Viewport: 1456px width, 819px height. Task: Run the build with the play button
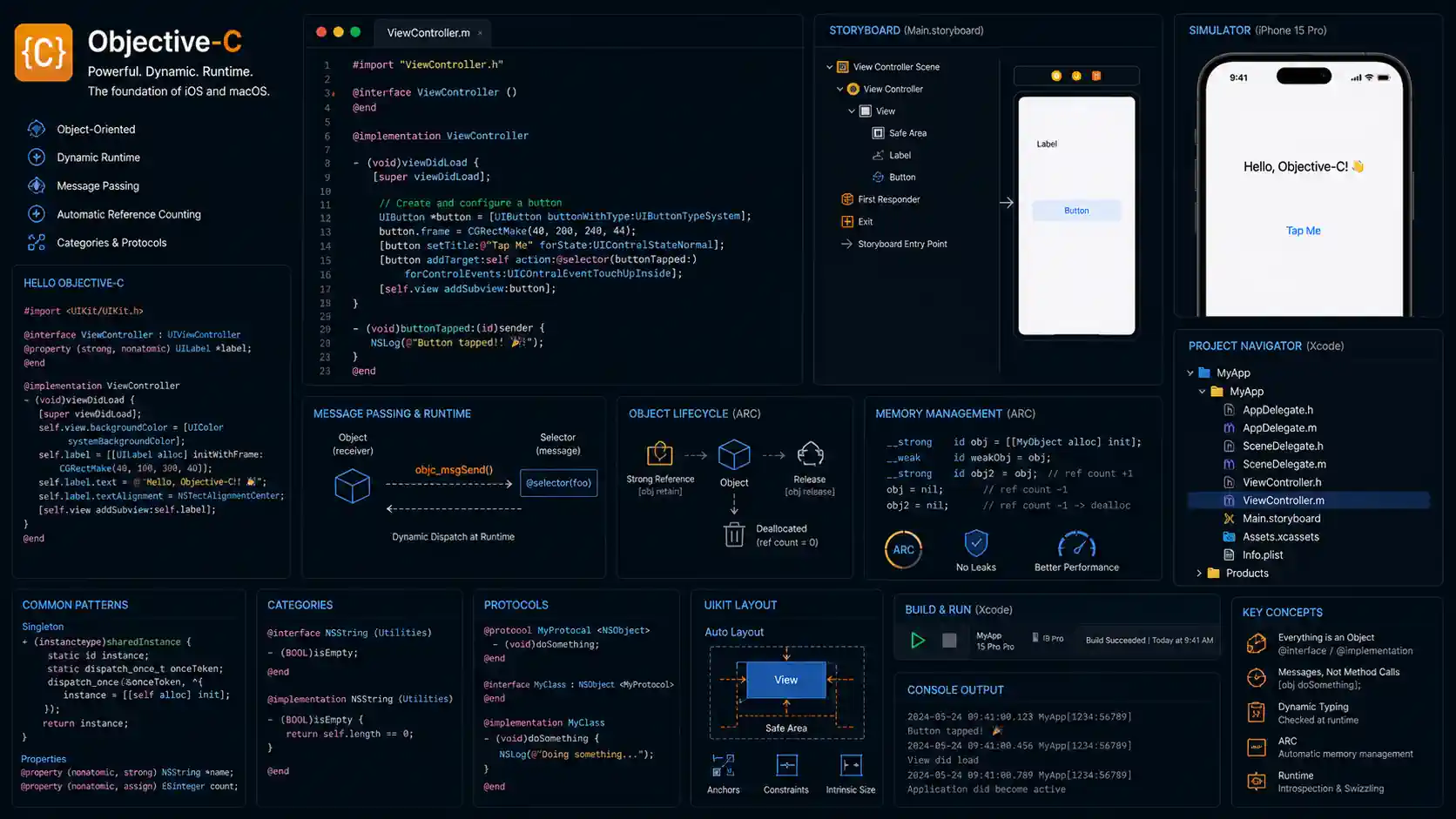918,641
